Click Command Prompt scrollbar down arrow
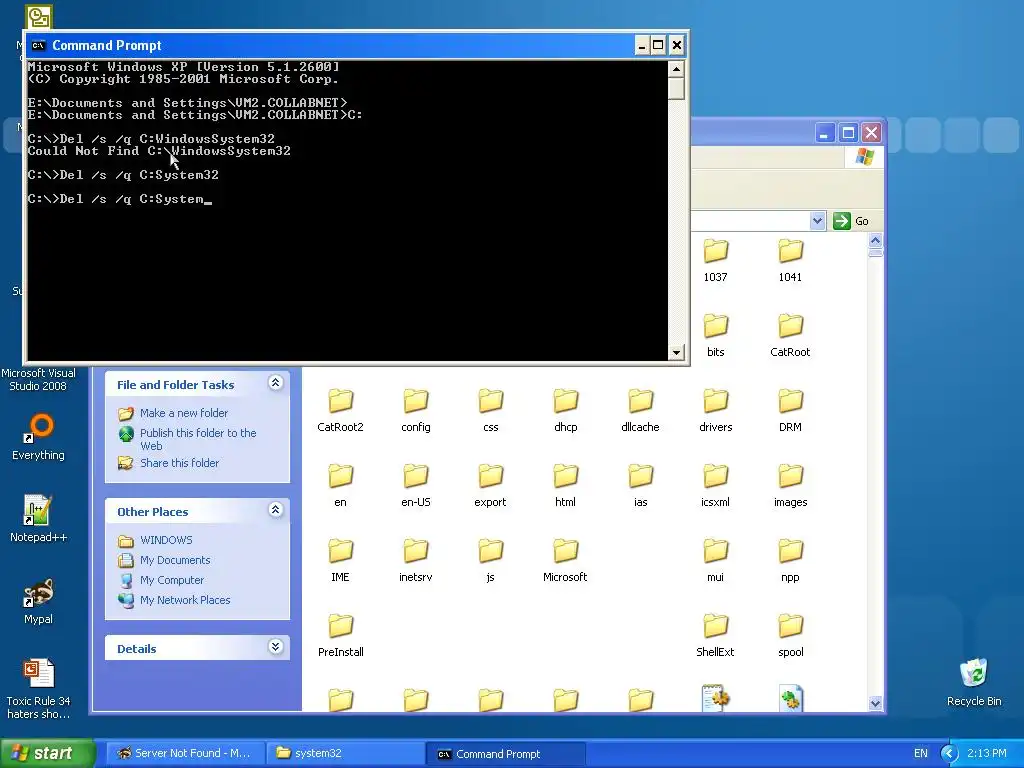Image resolution: width=1024 pixels, height=768 pixels. click(x=676, y=353)
